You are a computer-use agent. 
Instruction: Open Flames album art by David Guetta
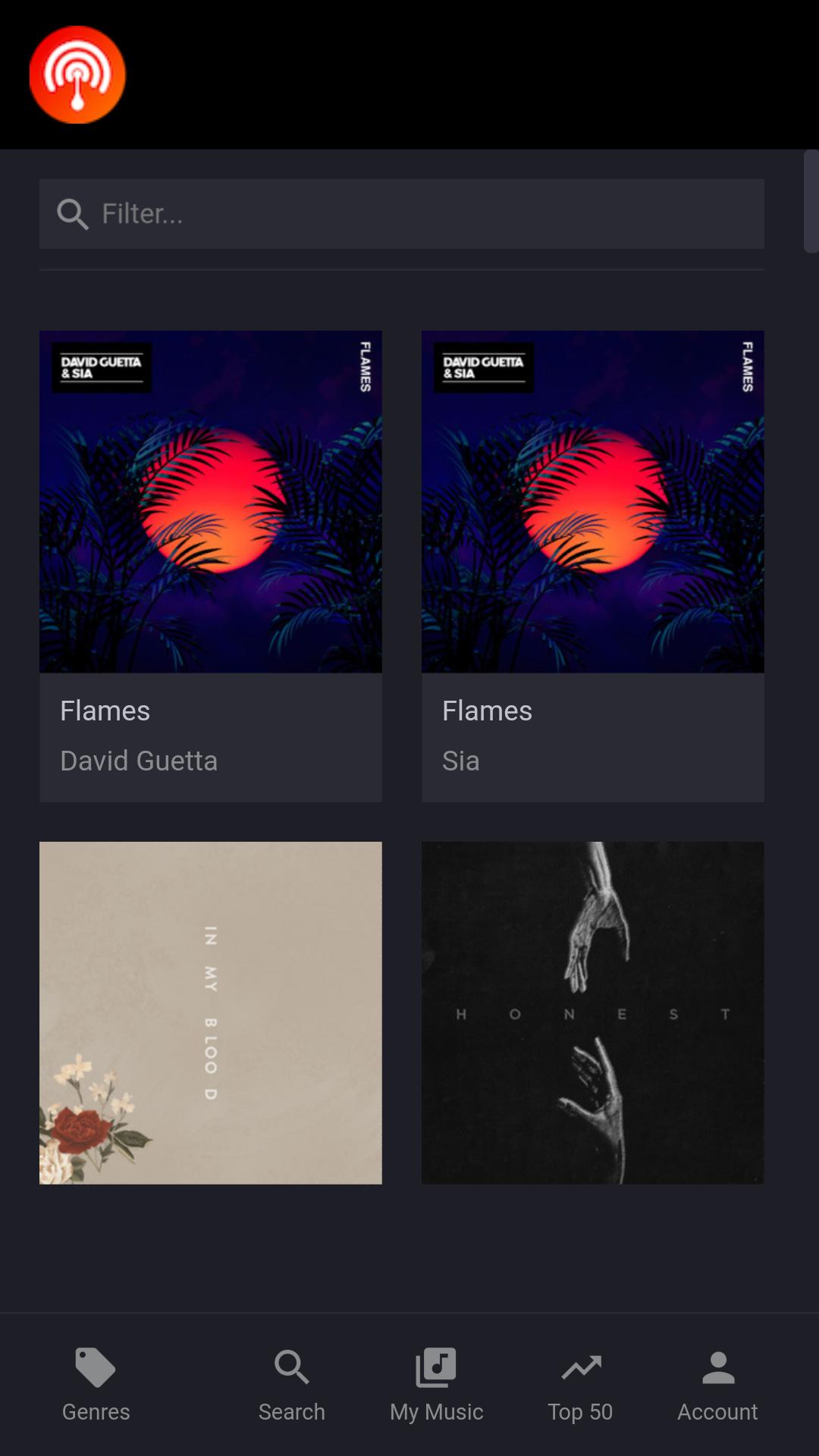(x=211, y=501)
